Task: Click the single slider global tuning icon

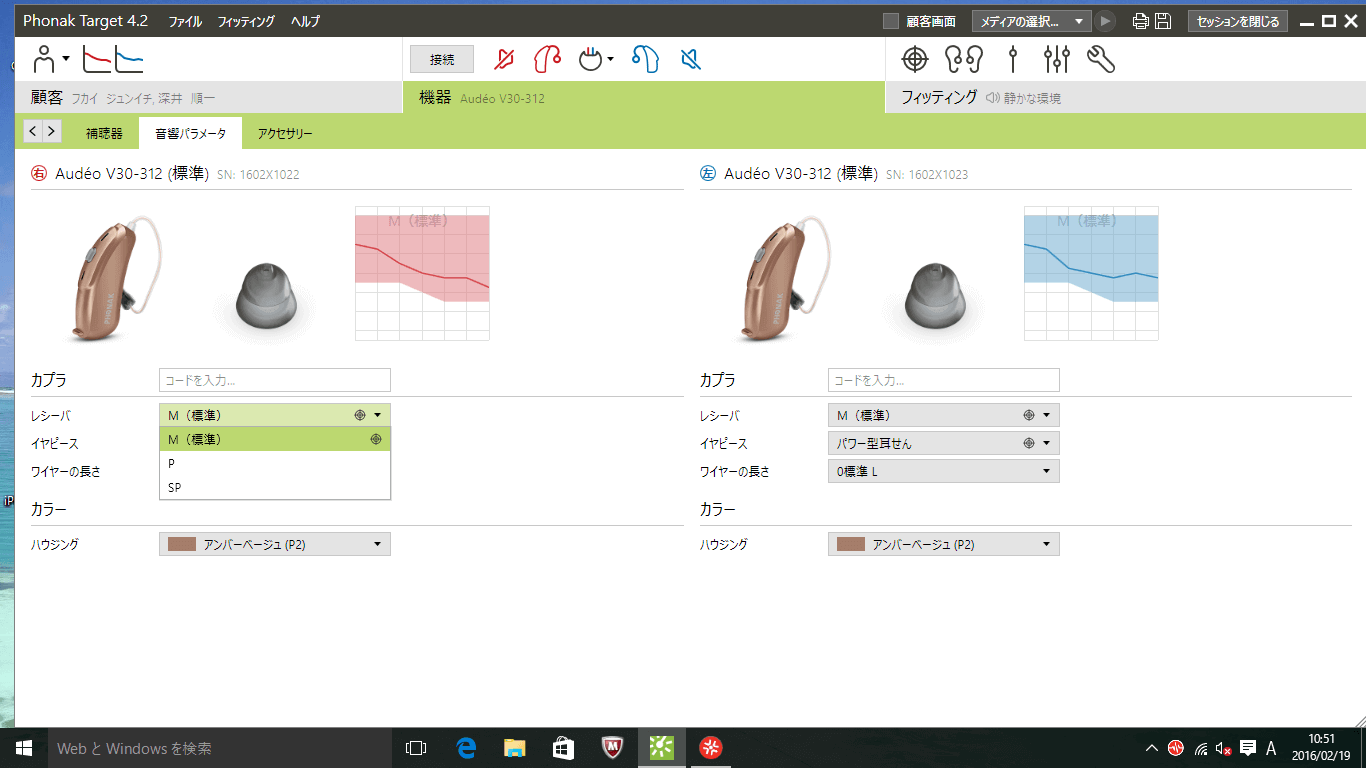Action: (1013, 60)
